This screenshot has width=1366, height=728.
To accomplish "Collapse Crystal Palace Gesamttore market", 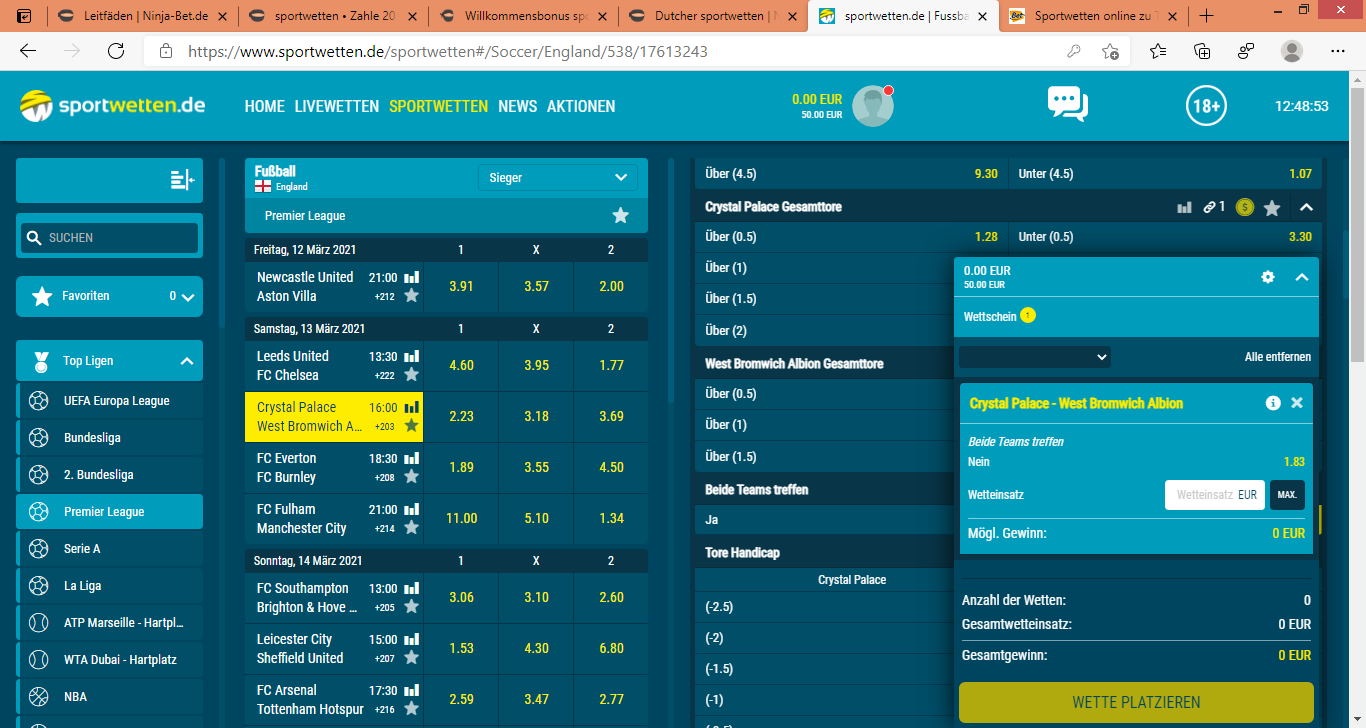I will pyautogui.click(x=1305, y=207).
